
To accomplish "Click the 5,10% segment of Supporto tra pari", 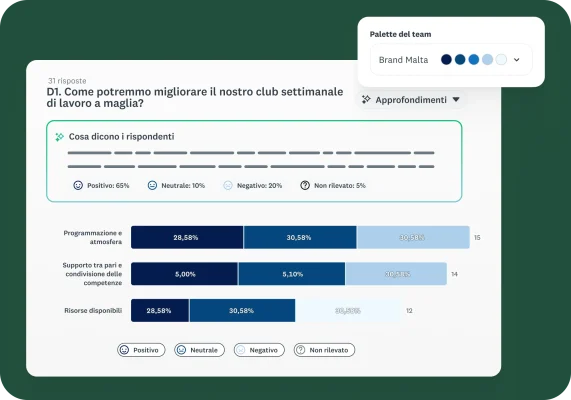I will [292, 274].
